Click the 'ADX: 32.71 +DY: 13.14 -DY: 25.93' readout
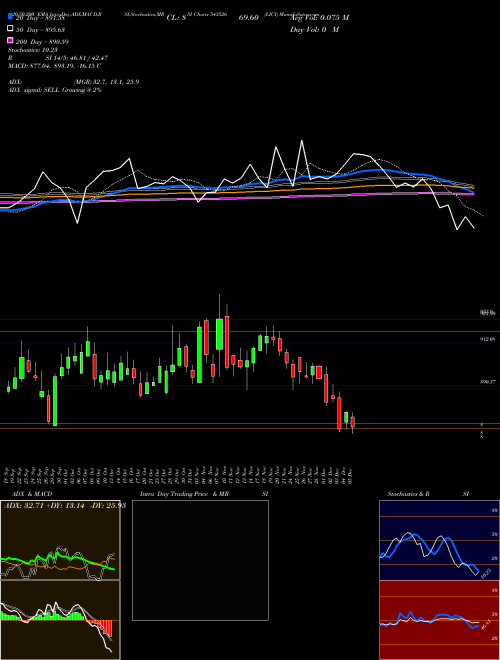Viewport: 500px width, 660px height. 65,505
